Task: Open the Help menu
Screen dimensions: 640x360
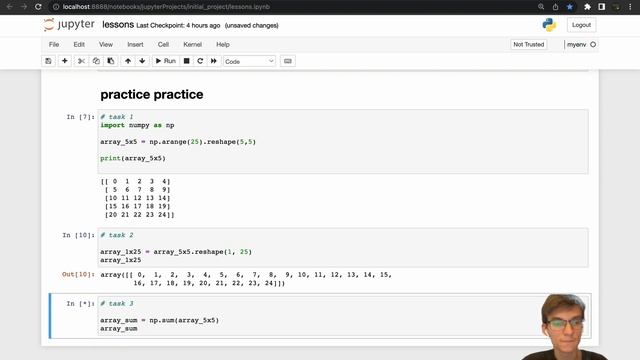Action: [223, 44]
